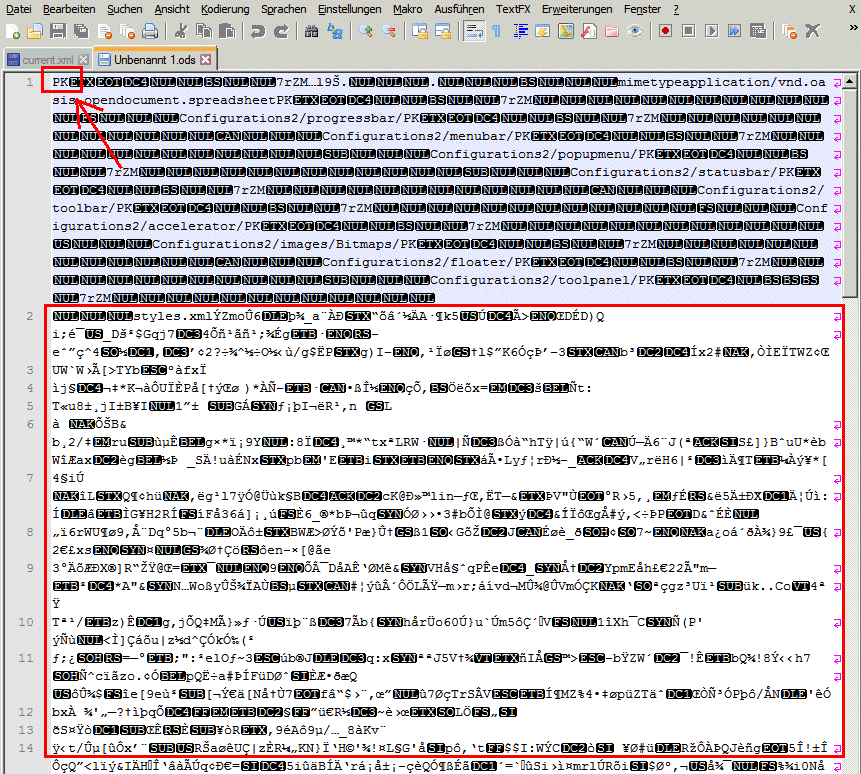Paste with the clipboard icon
861x774 pixels.
[x=226, y=31]
